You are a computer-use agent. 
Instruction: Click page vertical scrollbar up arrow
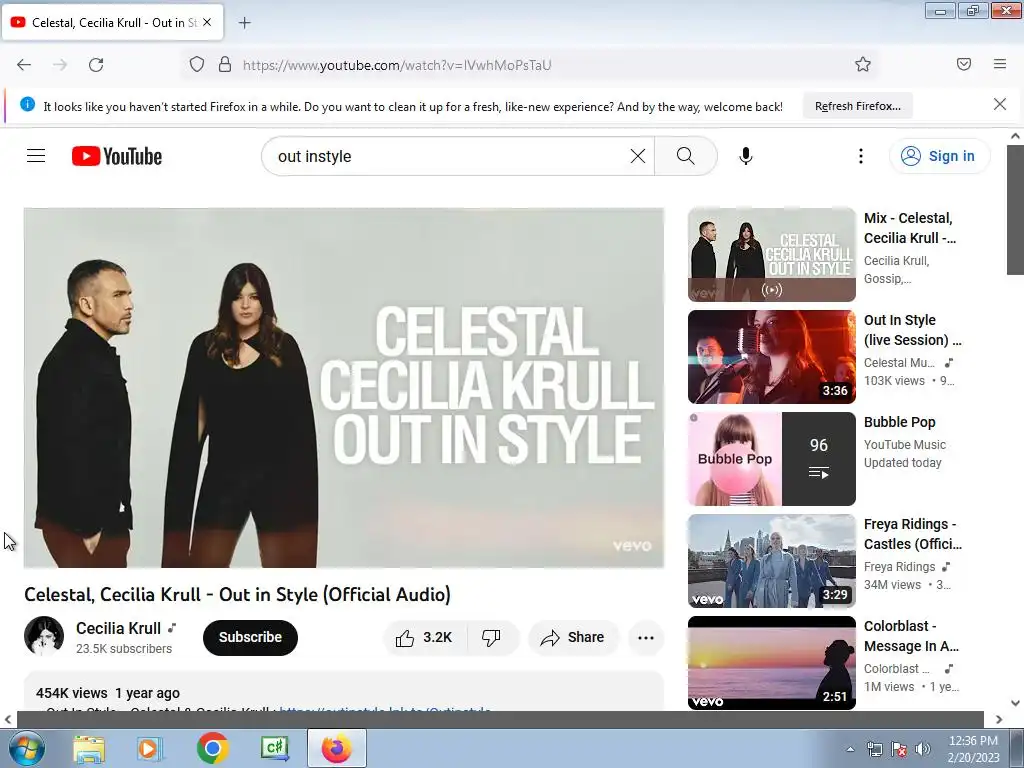click(x=1015, y=136)
